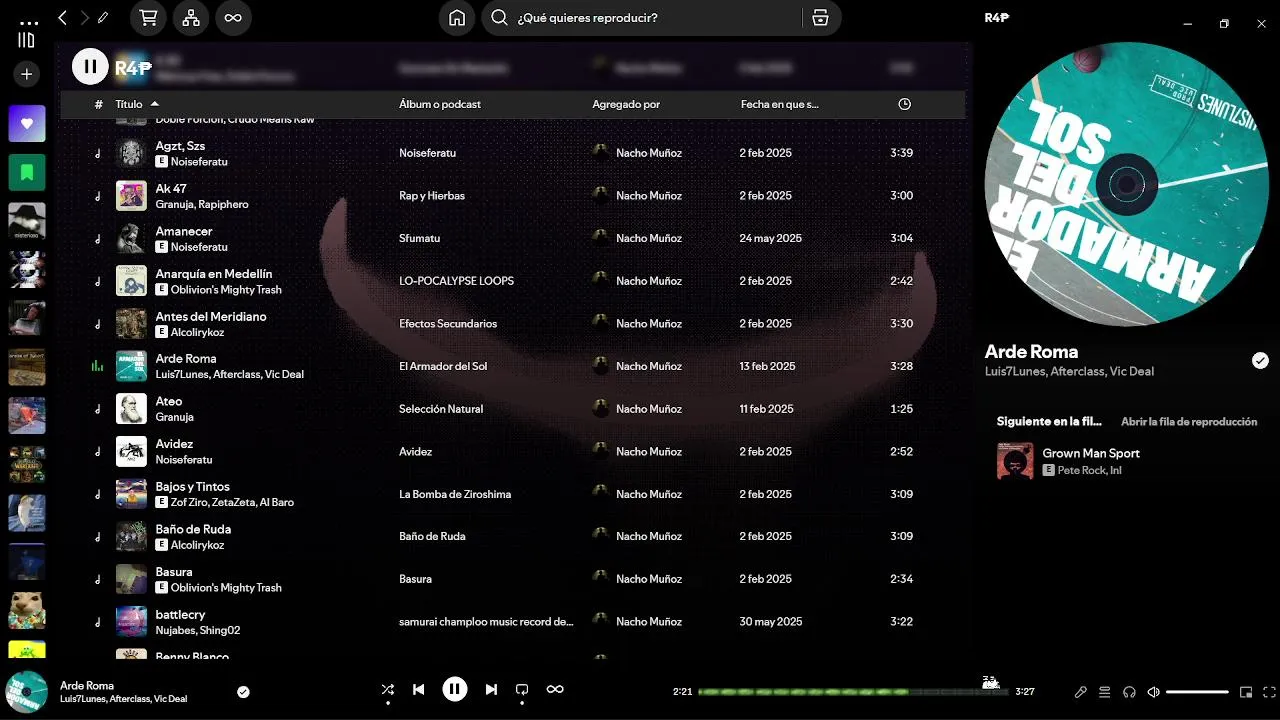Open the three-dots app menu
The width and height of the screenshot is (1280, 720).
30,22
